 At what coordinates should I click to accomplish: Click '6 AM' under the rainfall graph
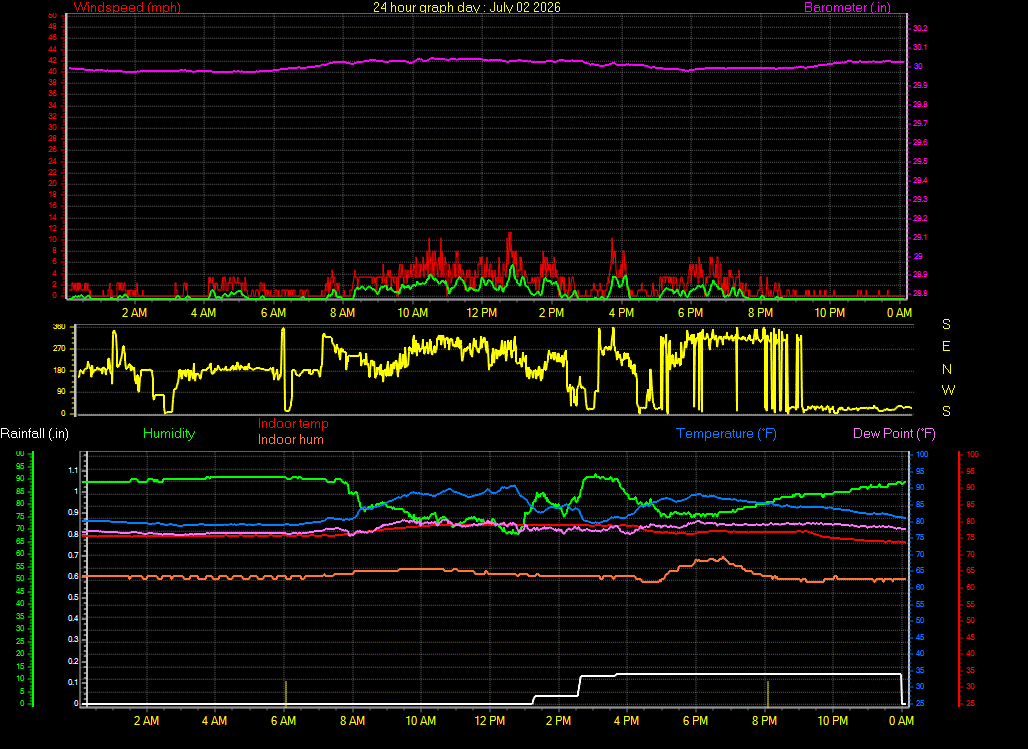(x=283, y=721)
